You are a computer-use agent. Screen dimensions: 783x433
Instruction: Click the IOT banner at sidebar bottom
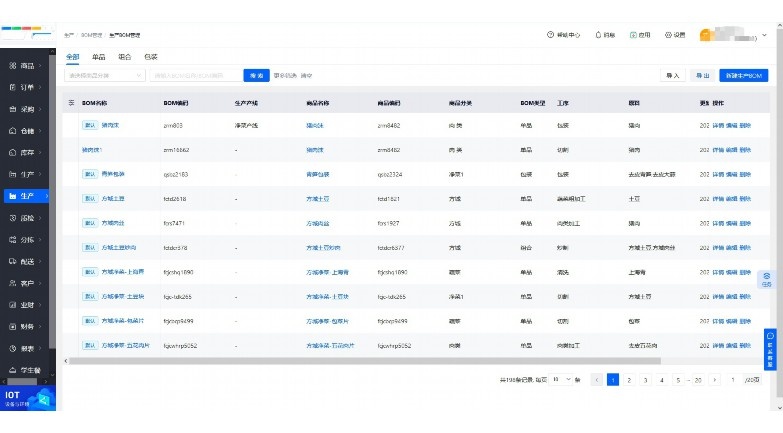coord(28,398)
